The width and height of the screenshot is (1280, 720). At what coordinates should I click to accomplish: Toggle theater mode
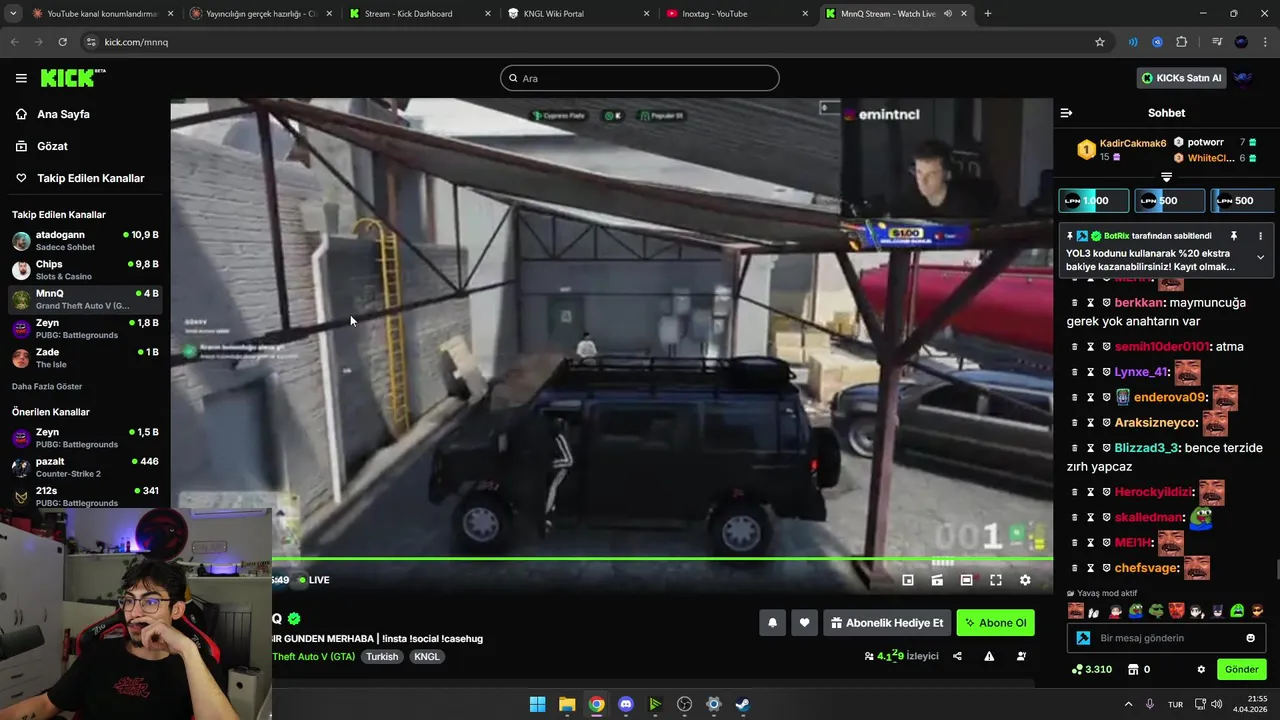point(966,580)
